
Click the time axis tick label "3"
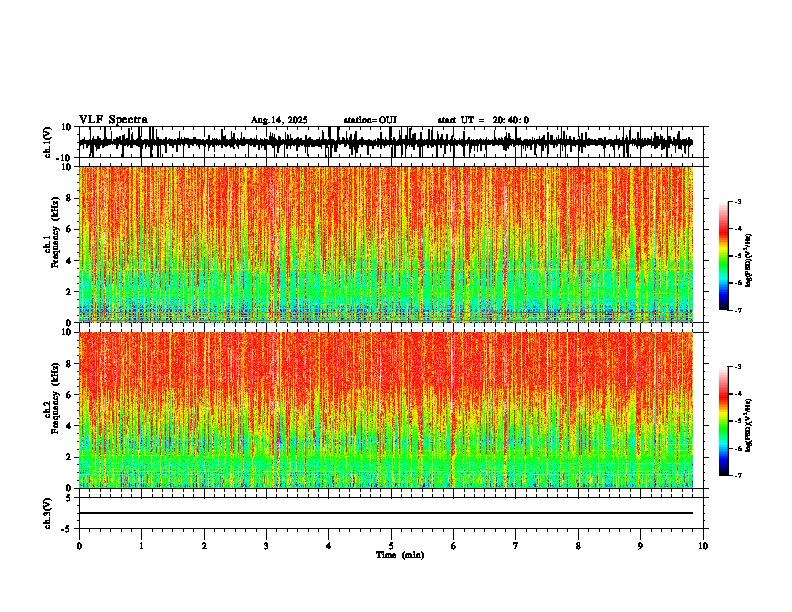pos(266,545)
